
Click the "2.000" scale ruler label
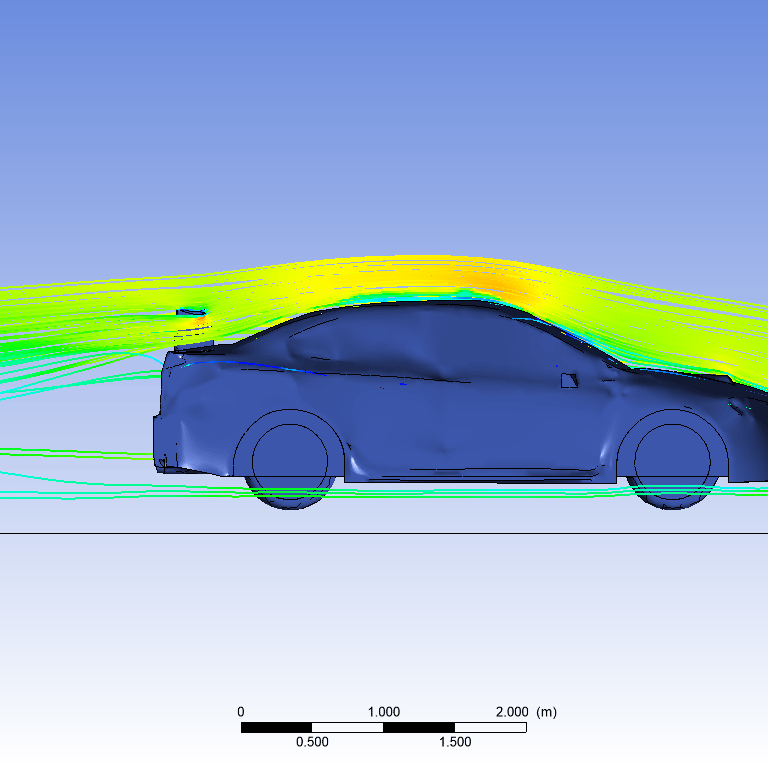(x=512, y=712)
